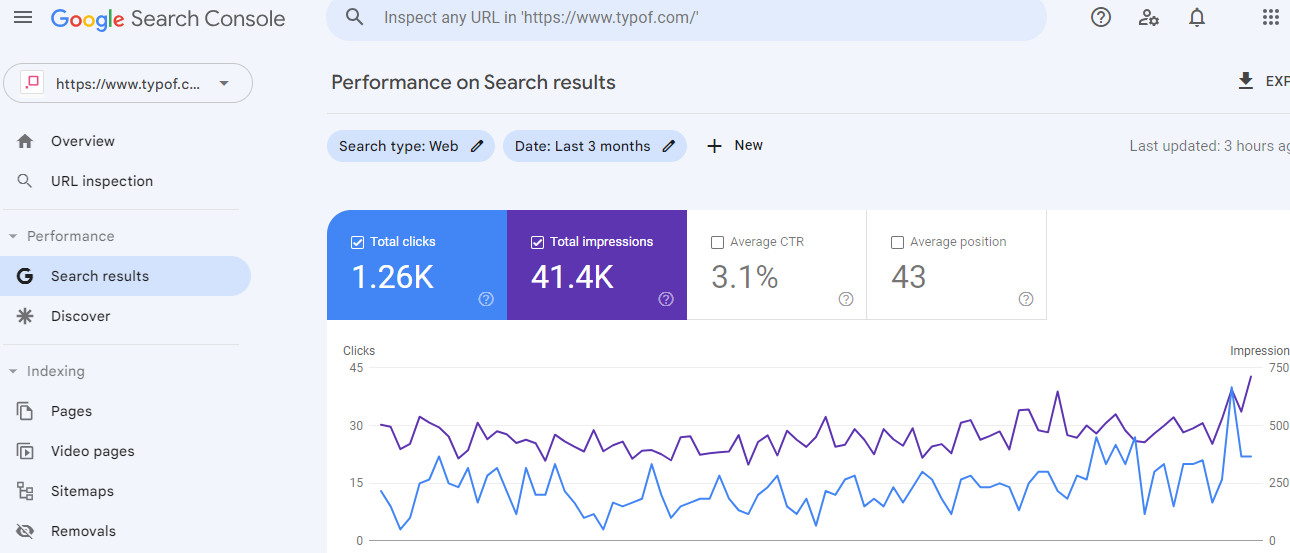Open users and permissions settings icon
1290x553 pixels.
pyautogui.click(x=1149, y=17)
